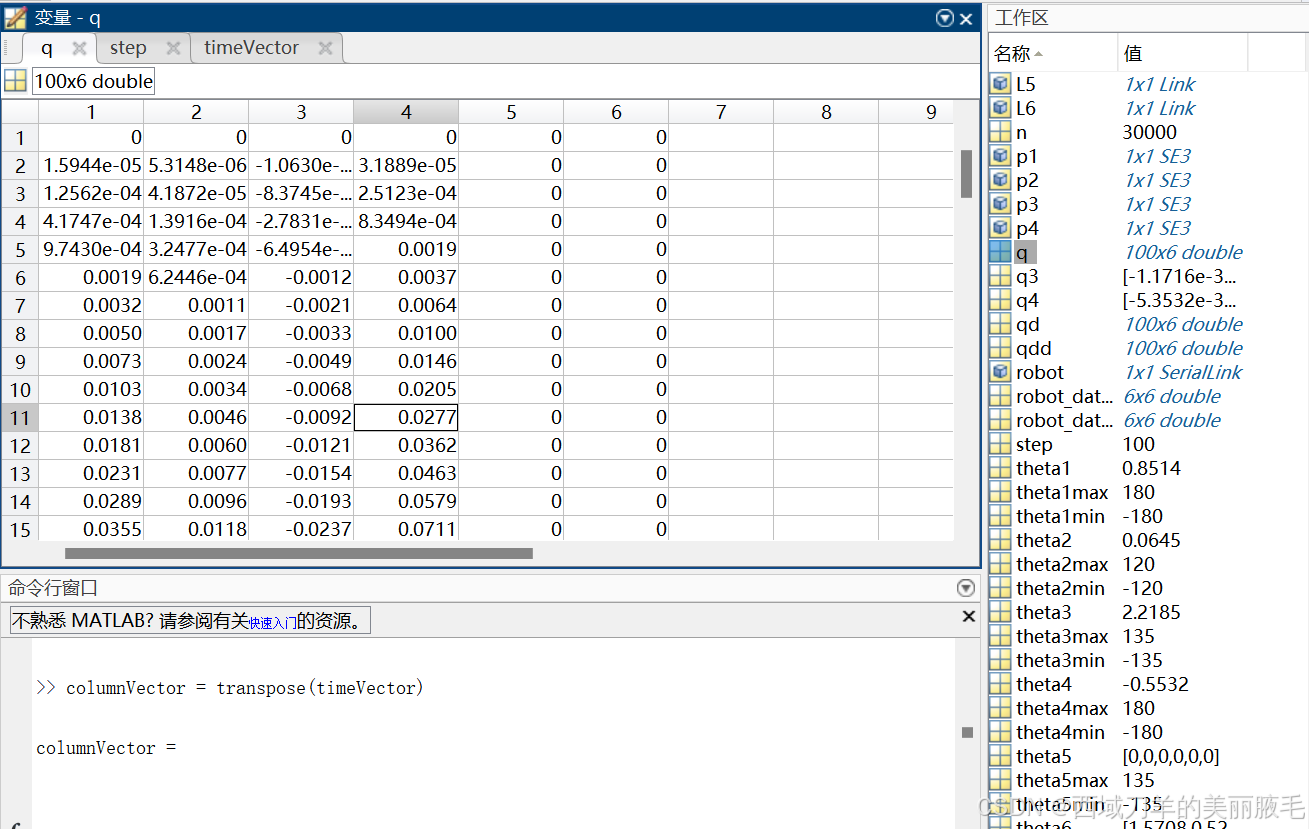Select the step variable icon in workspace

coord(1000,444)
